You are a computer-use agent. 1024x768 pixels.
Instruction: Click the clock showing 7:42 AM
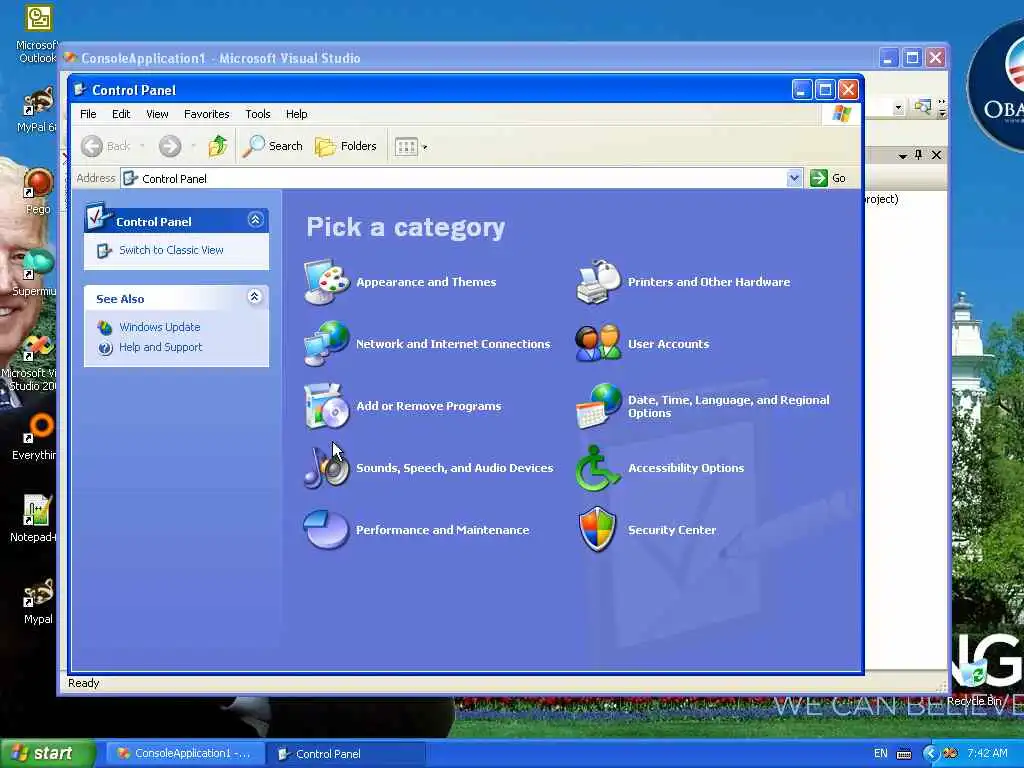point(987,754)
